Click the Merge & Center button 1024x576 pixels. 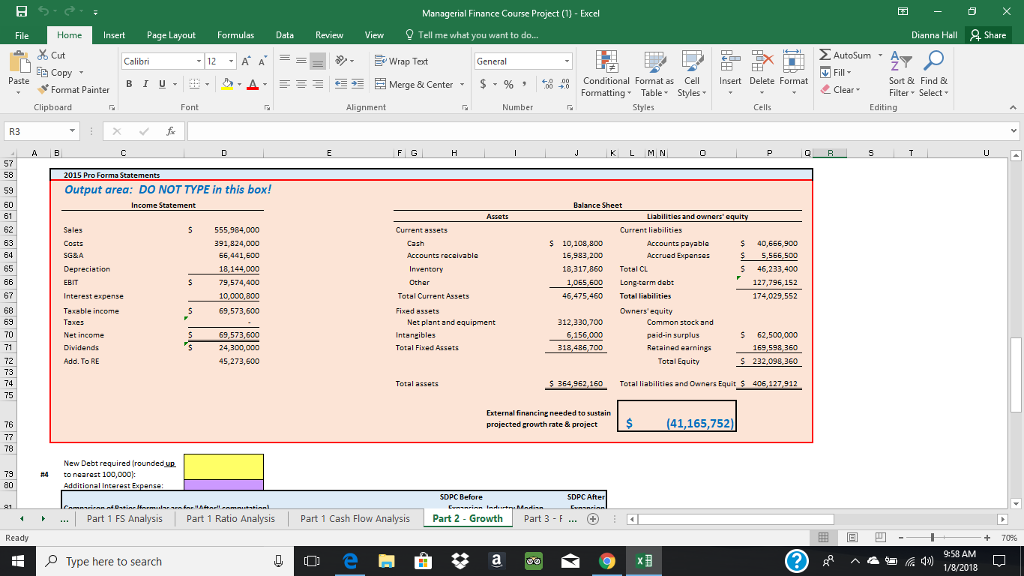414,84
